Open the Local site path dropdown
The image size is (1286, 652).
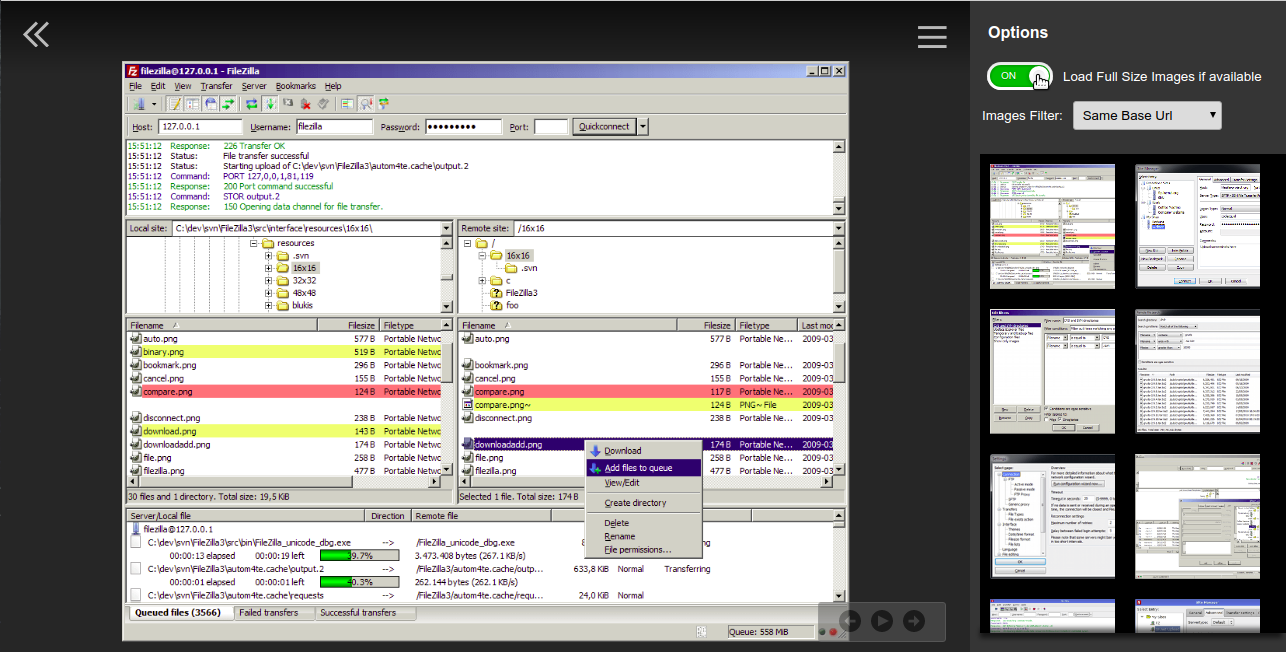[446, 228]
